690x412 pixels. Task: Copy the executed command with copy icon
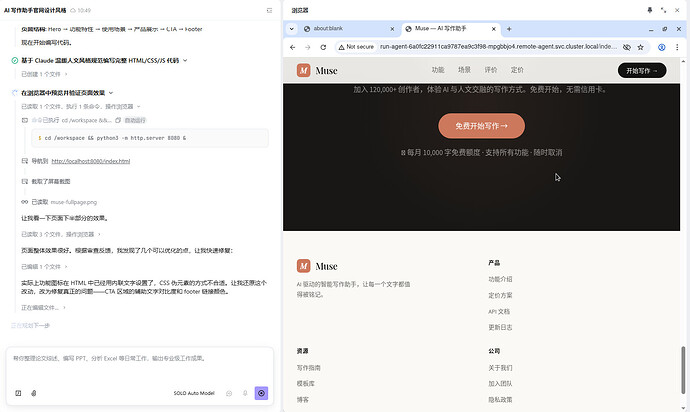pos(118,120)
